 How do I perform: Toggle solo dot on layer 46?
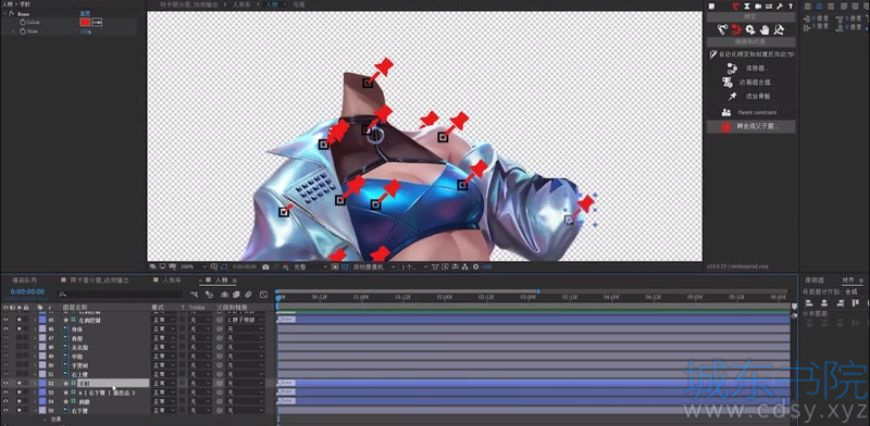19,329
